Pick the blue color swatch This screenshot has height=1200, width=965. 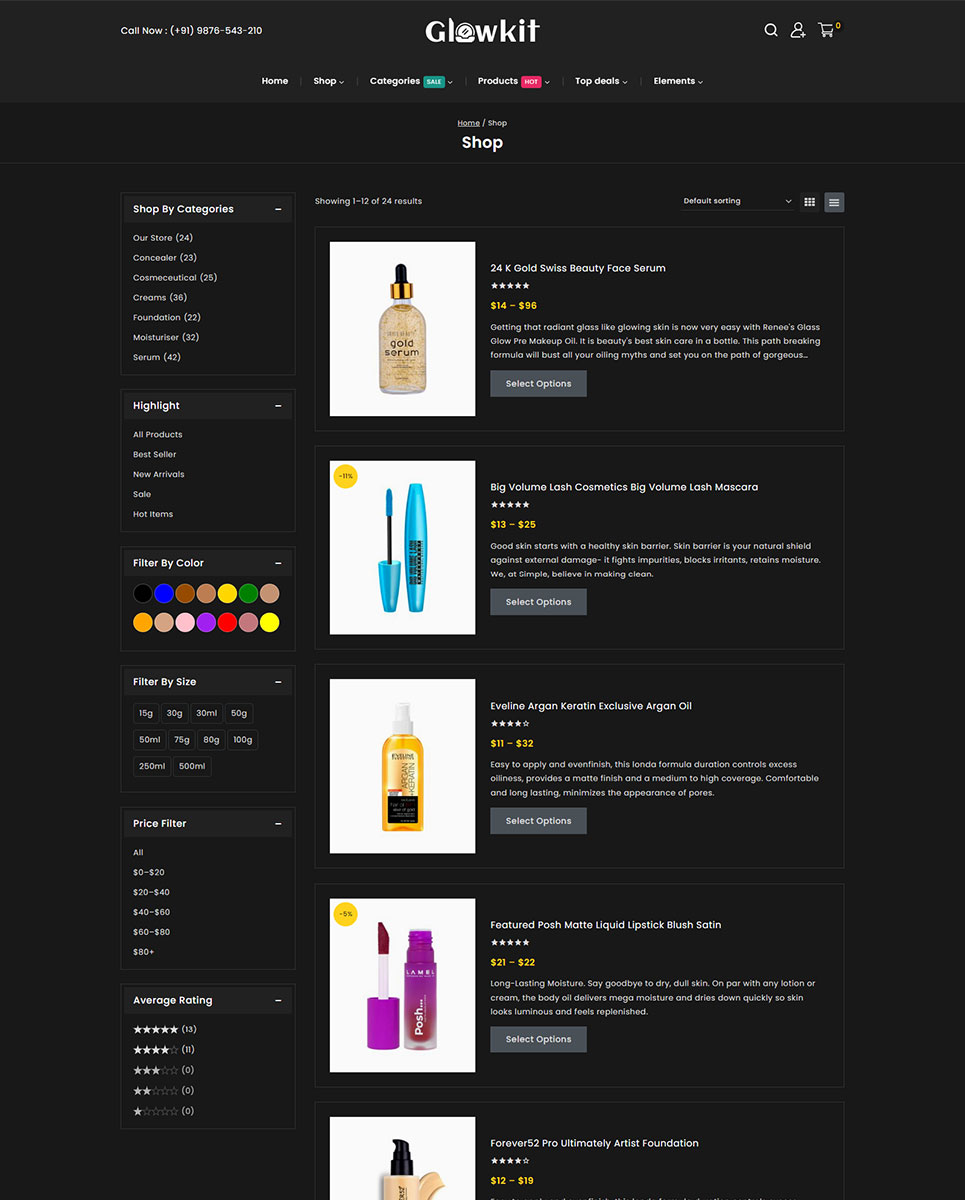tap(164, 593)
